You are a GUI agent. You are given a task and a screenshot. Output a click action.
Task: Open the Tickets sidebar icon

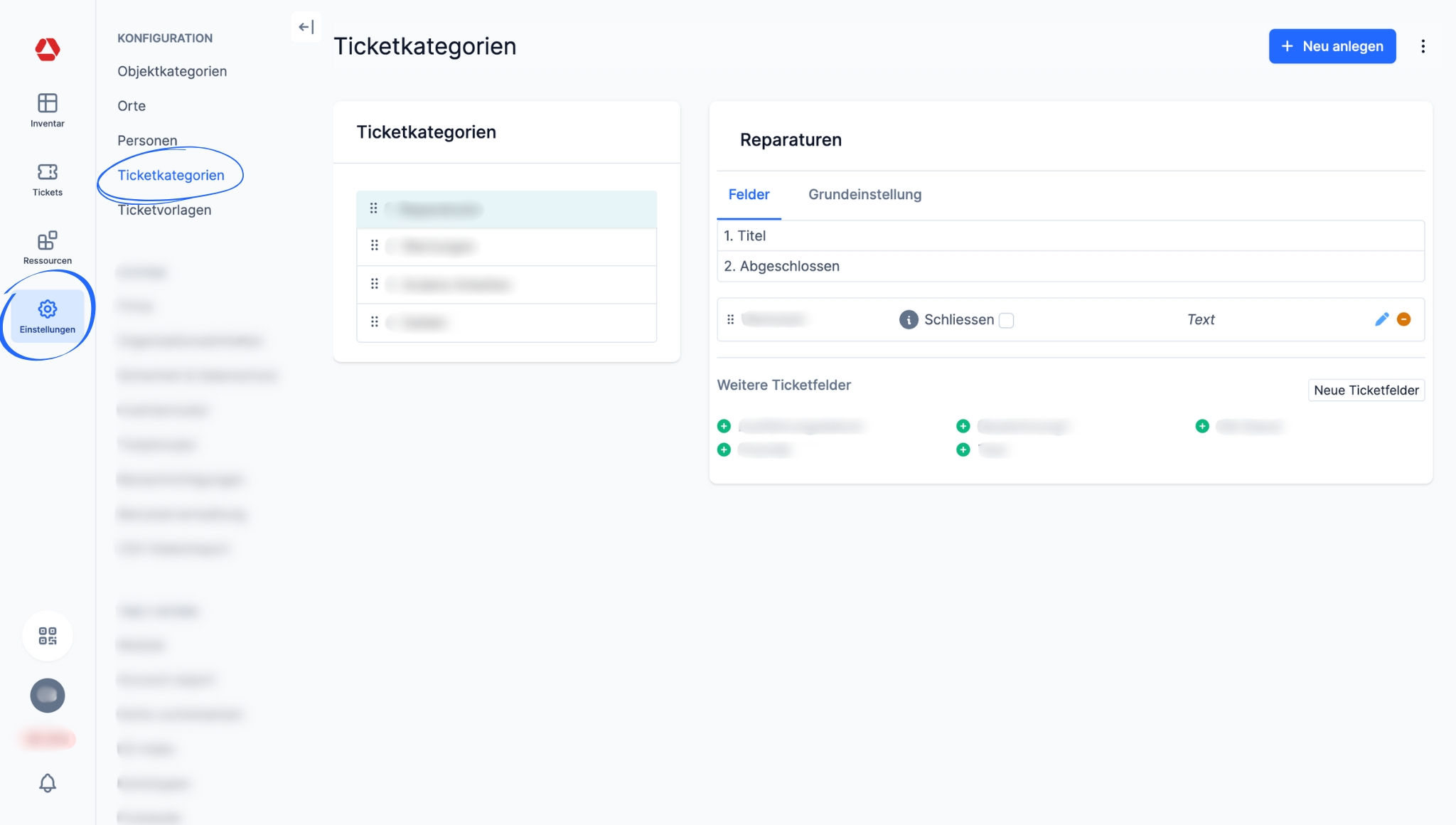click(x=47, y=172)
